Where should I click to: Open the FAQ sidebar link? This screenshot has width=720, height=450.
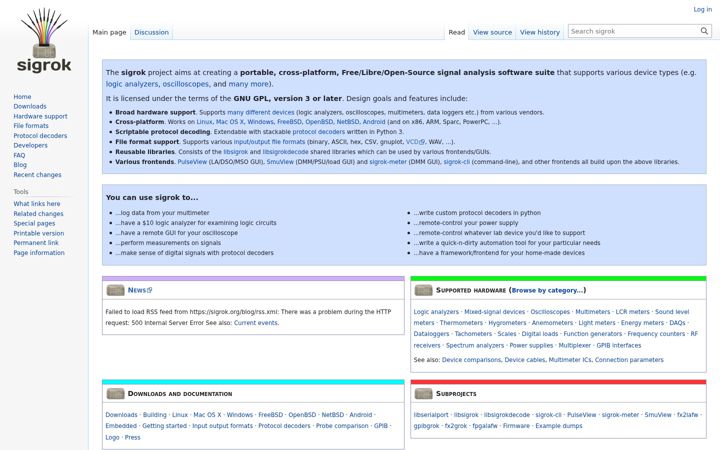click(x=19, y=156)
